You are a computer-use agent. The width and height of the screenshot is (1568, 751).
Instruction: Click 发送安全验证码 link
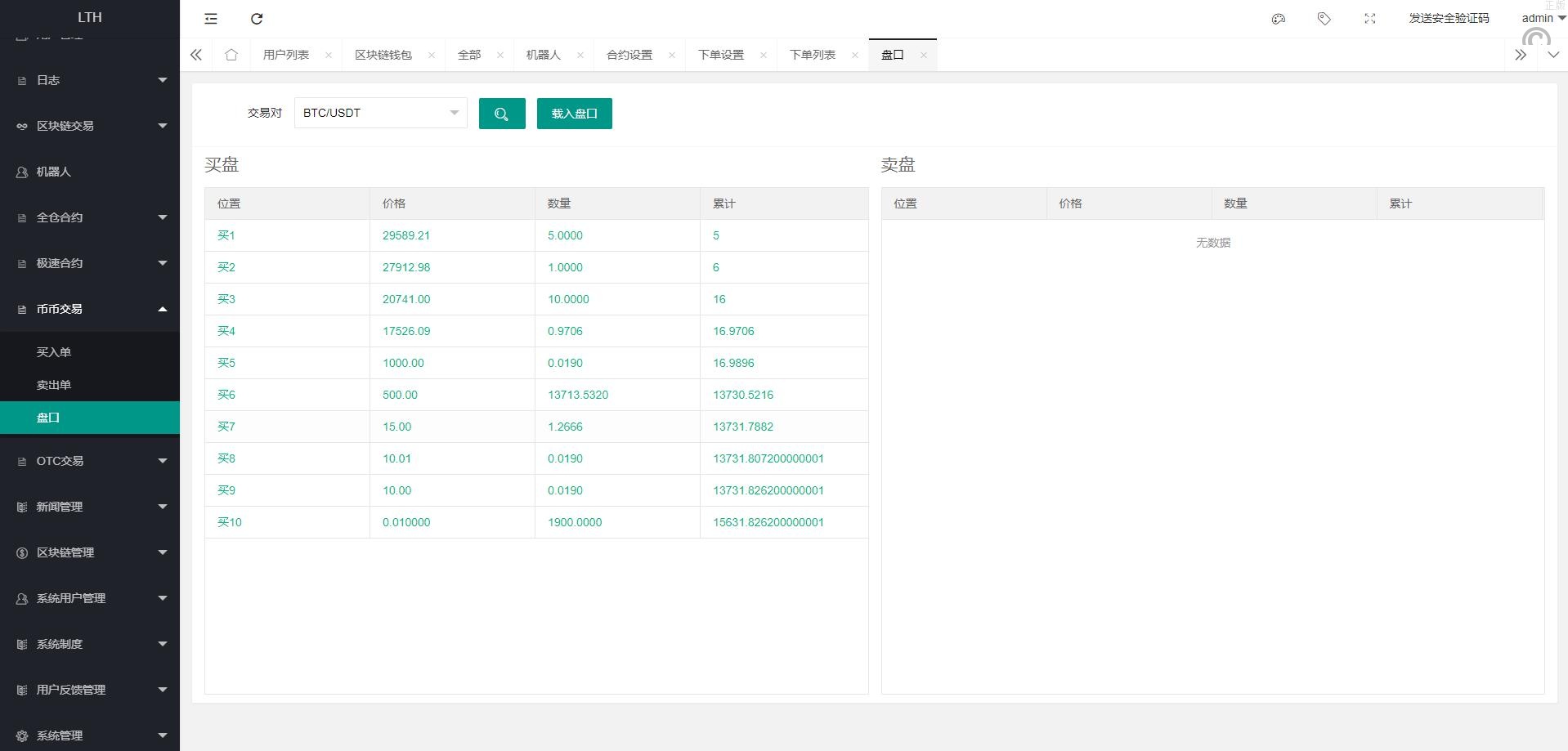pyautogui.click(x=1449, y=18)
